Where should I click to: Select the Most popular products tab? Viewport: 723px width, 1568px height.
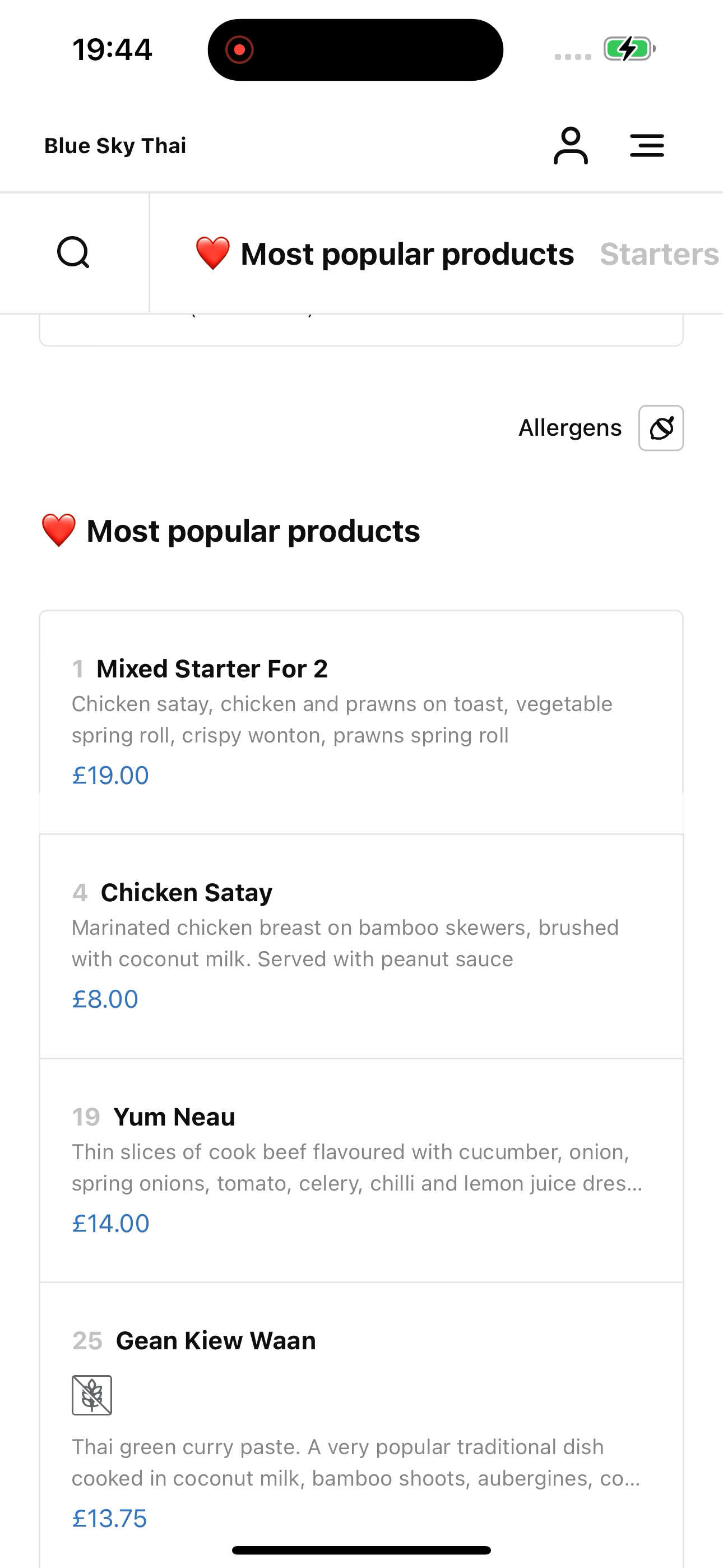click(384, 254)
